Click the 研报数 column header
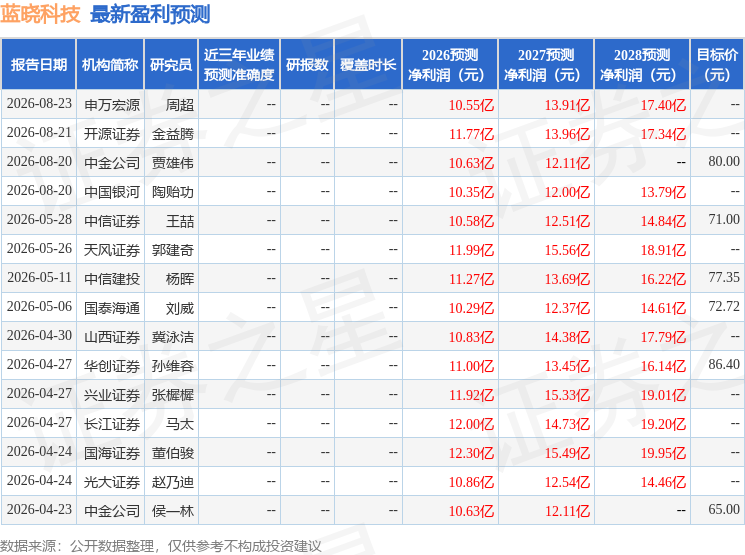Viewport: 745px width, 555px height. pyautogui.click(x=307, y=65)
